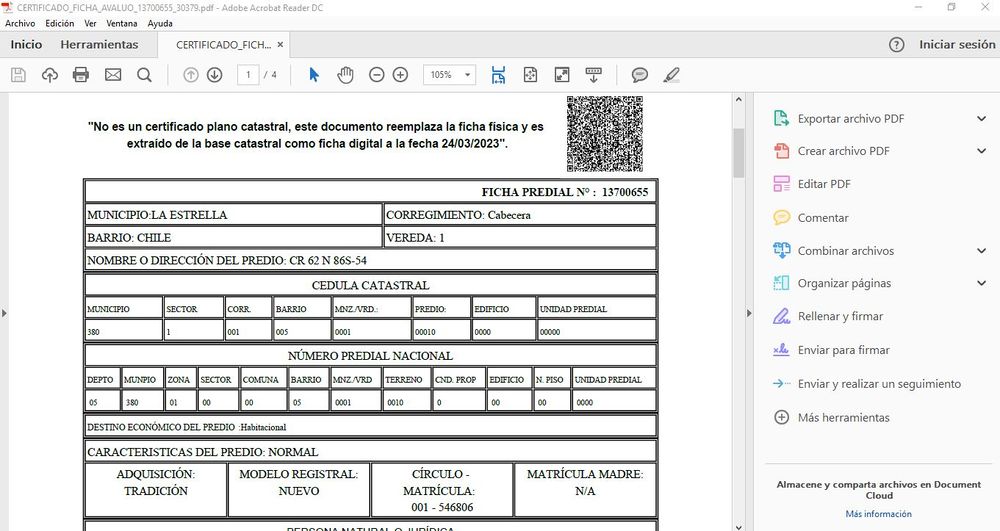Expand Crear archivo PDF chevron

click(982, 151)
